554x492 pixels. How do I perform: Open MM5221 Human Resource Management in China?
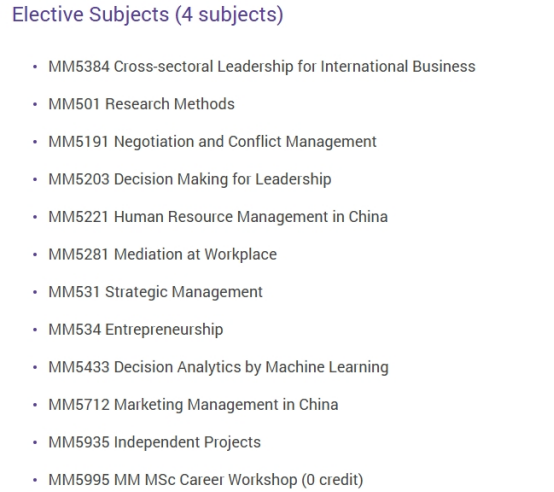218,217
